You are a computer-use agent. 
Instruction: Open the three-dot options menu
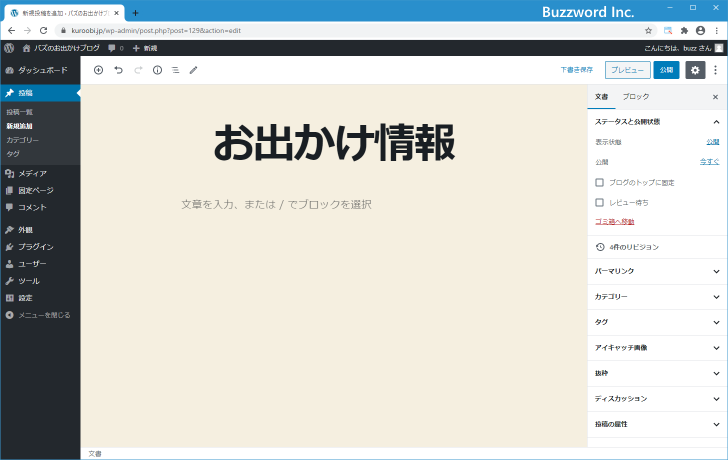pyautogui.click(x=715, y=70)
